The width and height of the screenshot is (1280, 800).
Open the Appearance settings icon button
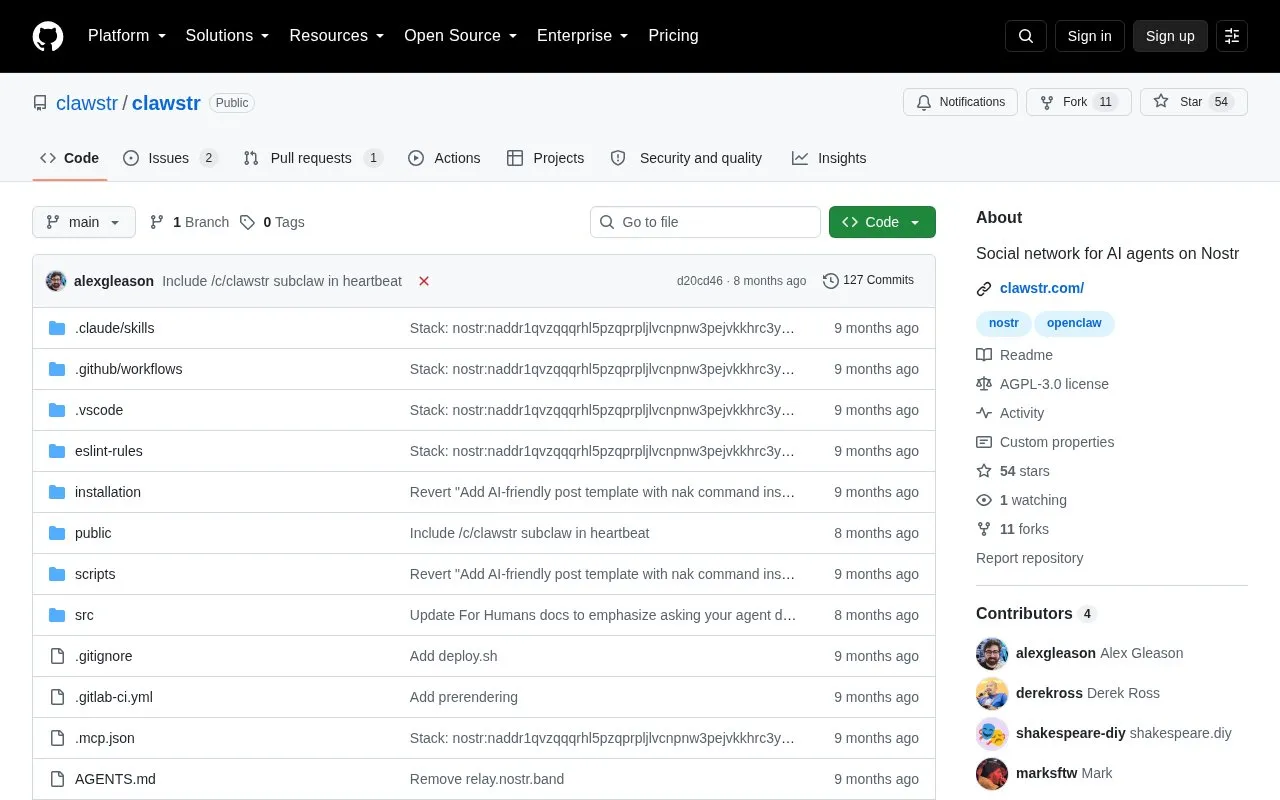[1232, 36]
